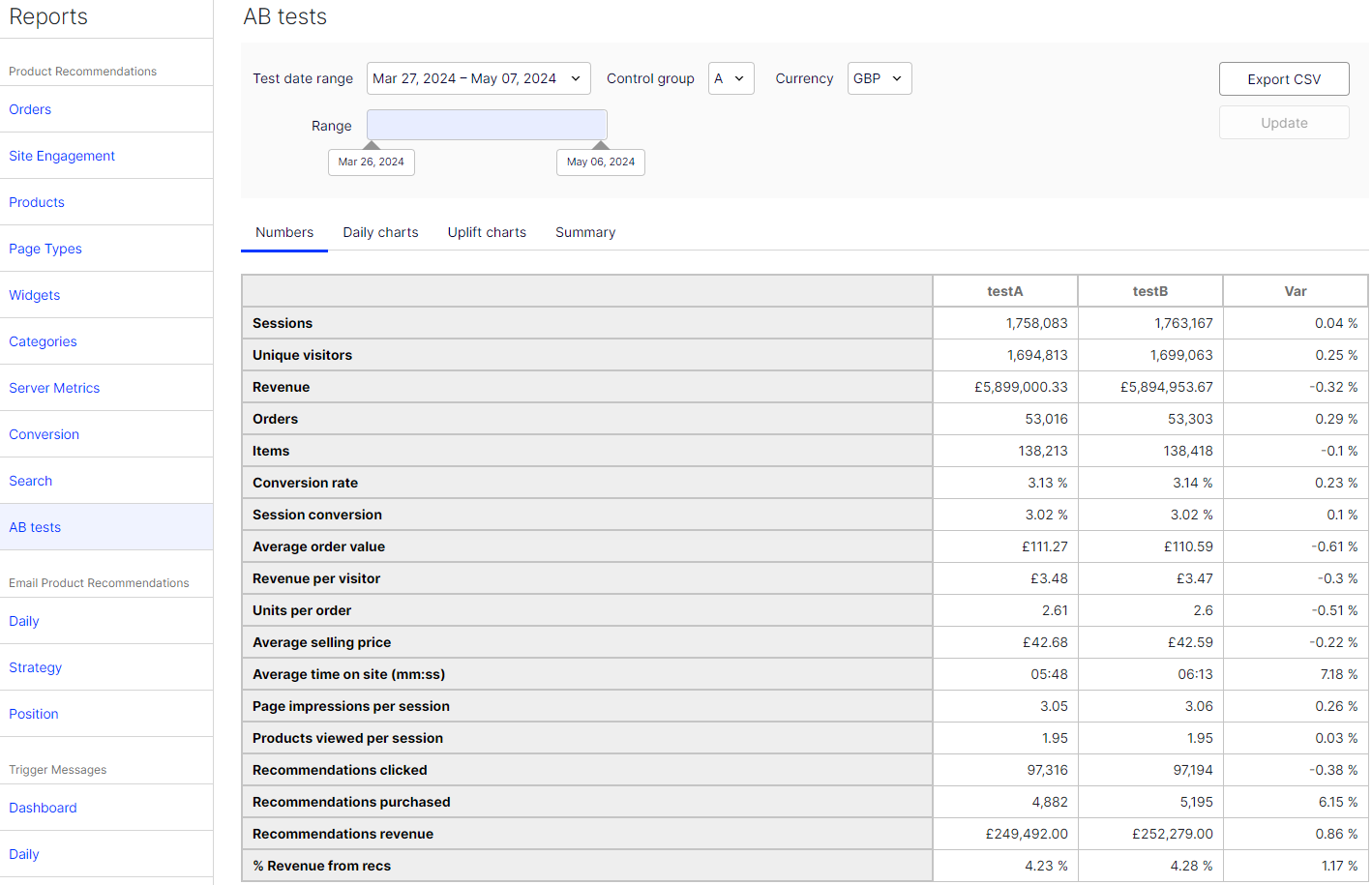The height and width of the screenshot is (885, 1372).
Task: Open the Orders report link
Action: [x=30, y=109]
